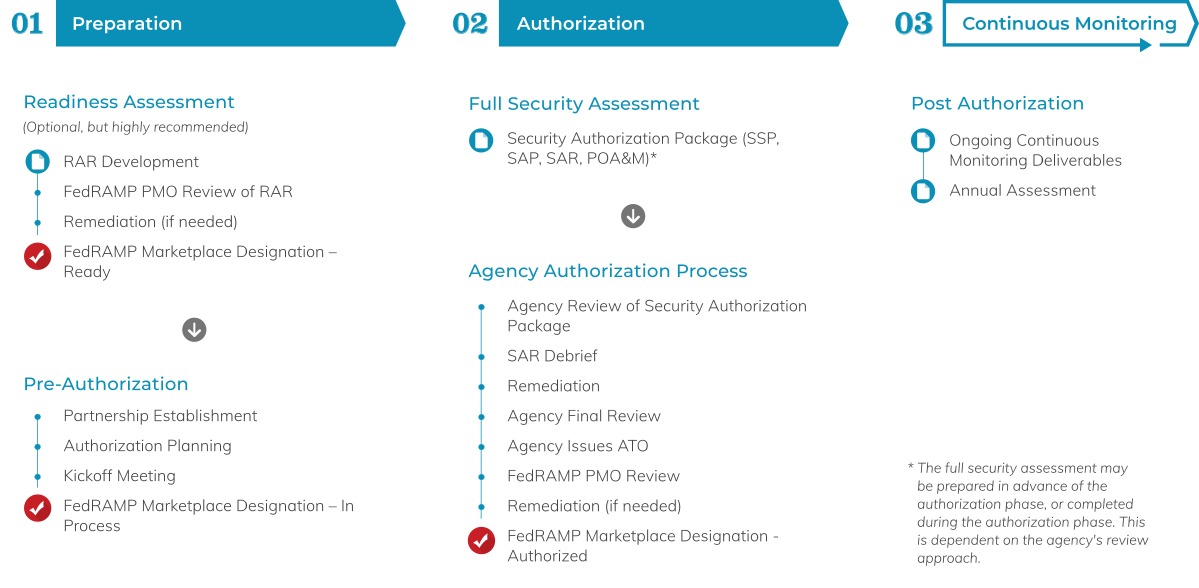Viewport: 1199px width, 588px height.
Task: Click the full security assessment footnote
Action: [1028, 513]
